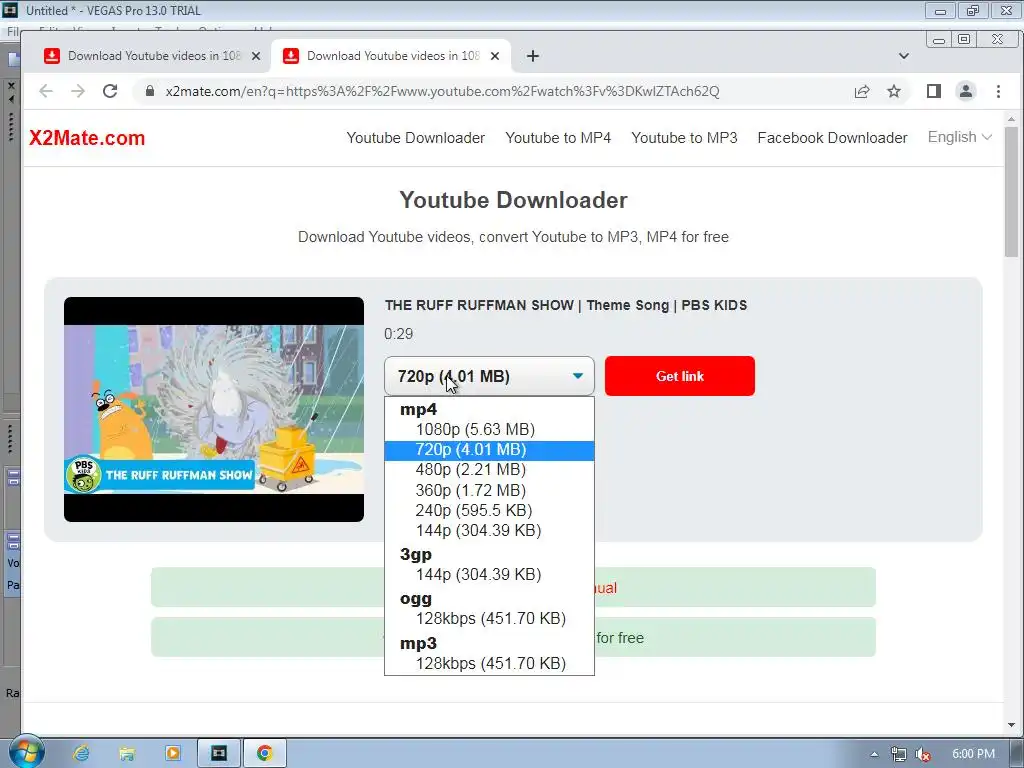1024x768 pixels.
Task: Open Facebook Downloader nav link
Action: [832, 138]
